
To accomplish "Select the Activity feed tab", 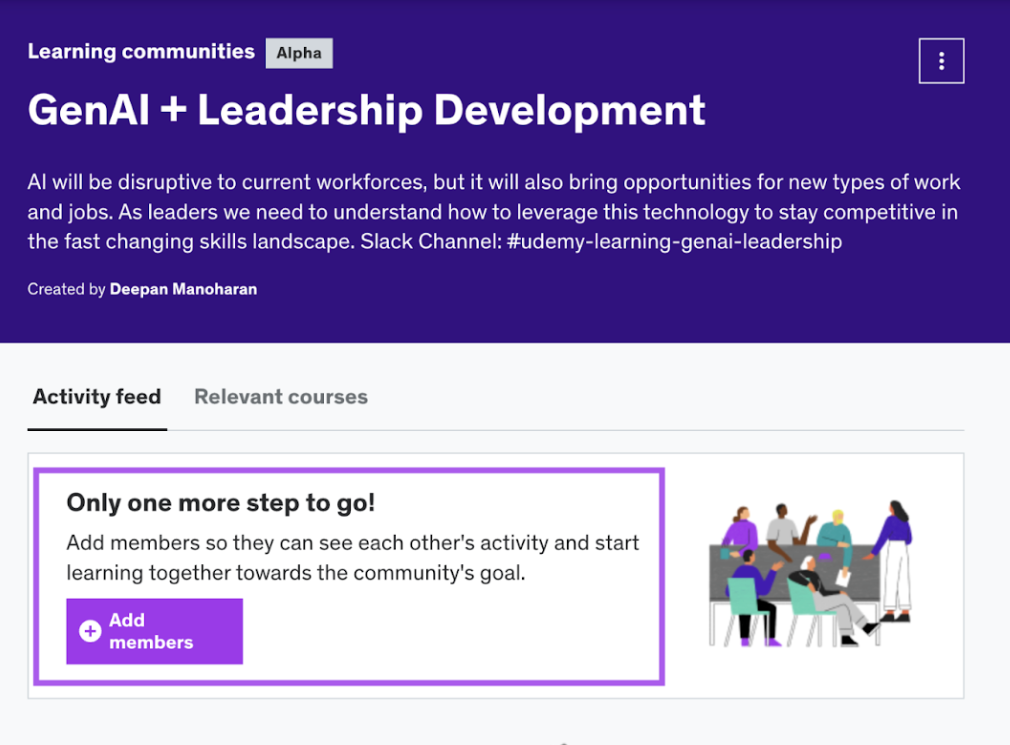I will tap(97, 397).
